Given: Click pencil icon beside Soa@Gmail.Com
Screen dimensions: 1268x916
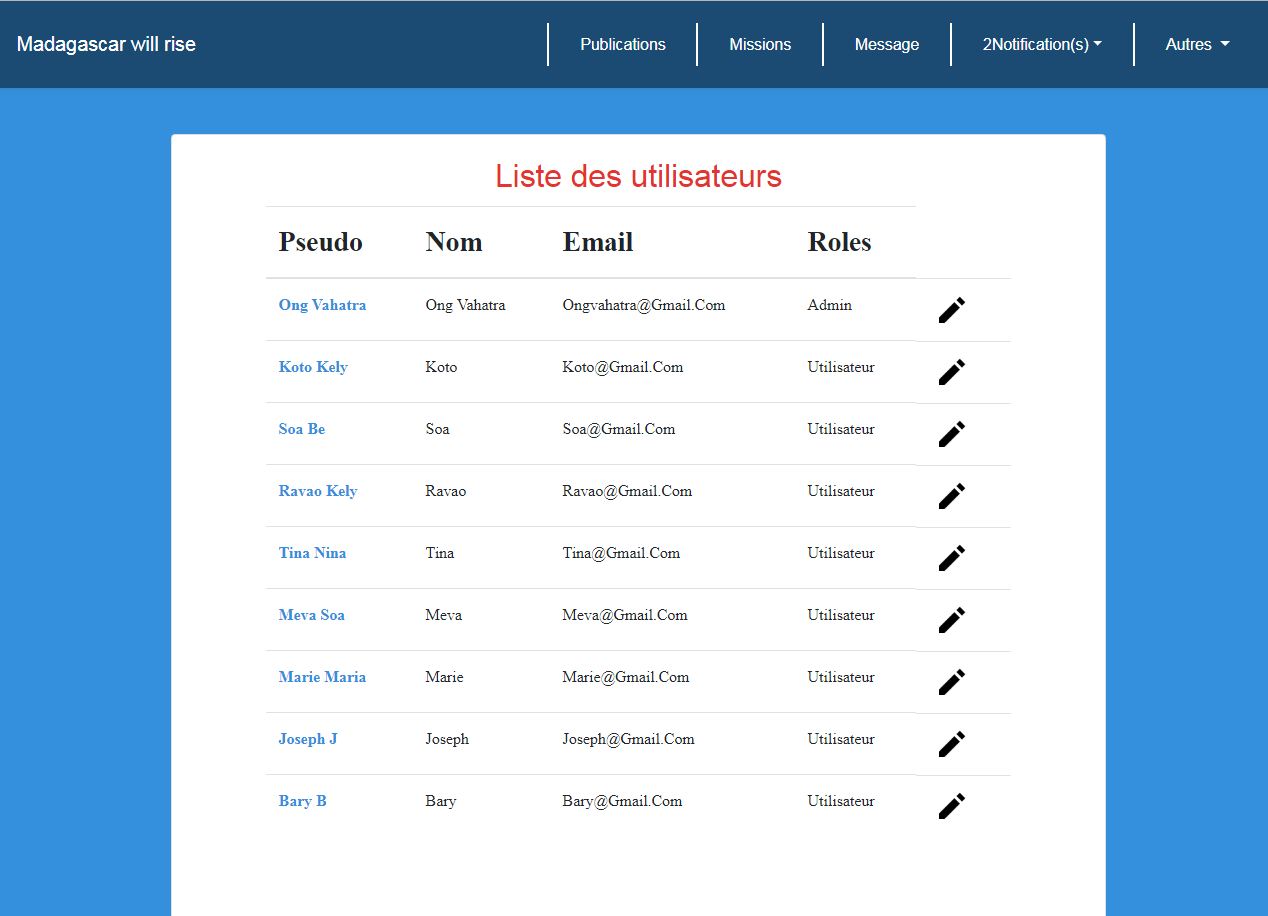Looking at the screenshot, I should click(x=951, y=434).
